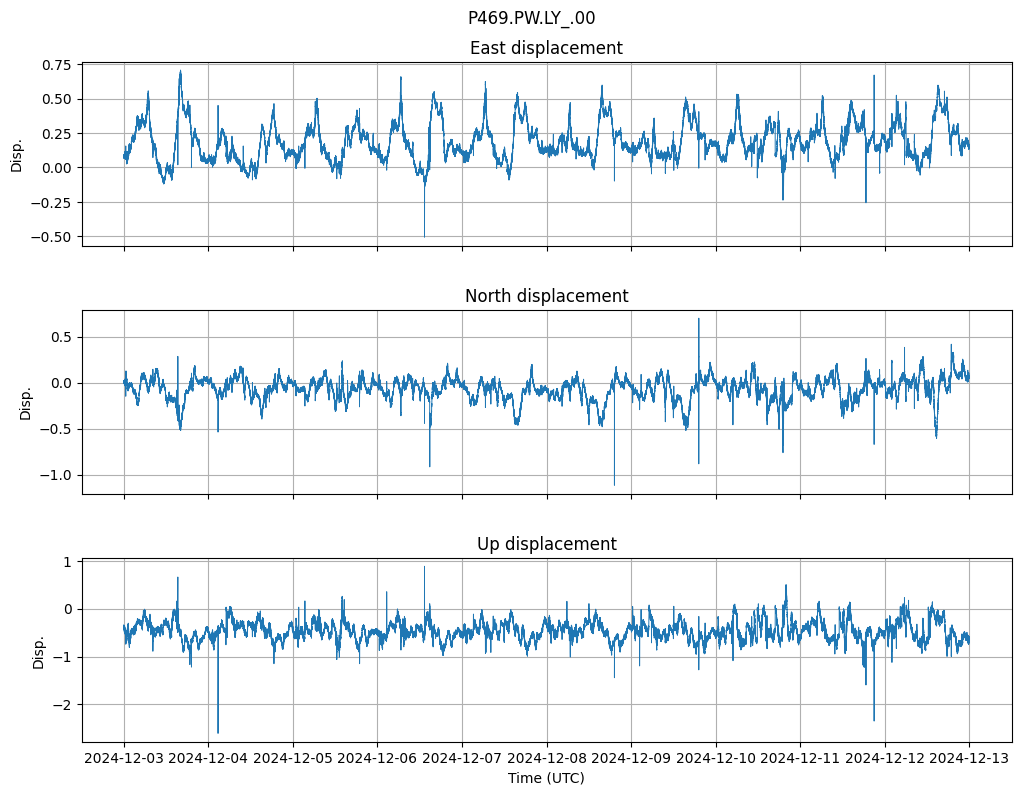
Task: Click the North plot's Disp. y-axis label
Action: click(x=26, y=402)
